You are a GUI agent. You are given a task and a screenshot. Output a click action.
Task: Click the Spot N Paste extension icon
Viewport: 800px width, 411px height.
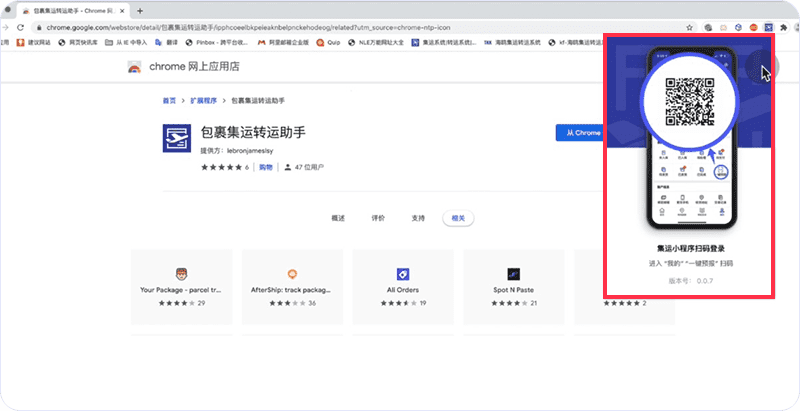(514, 274)
